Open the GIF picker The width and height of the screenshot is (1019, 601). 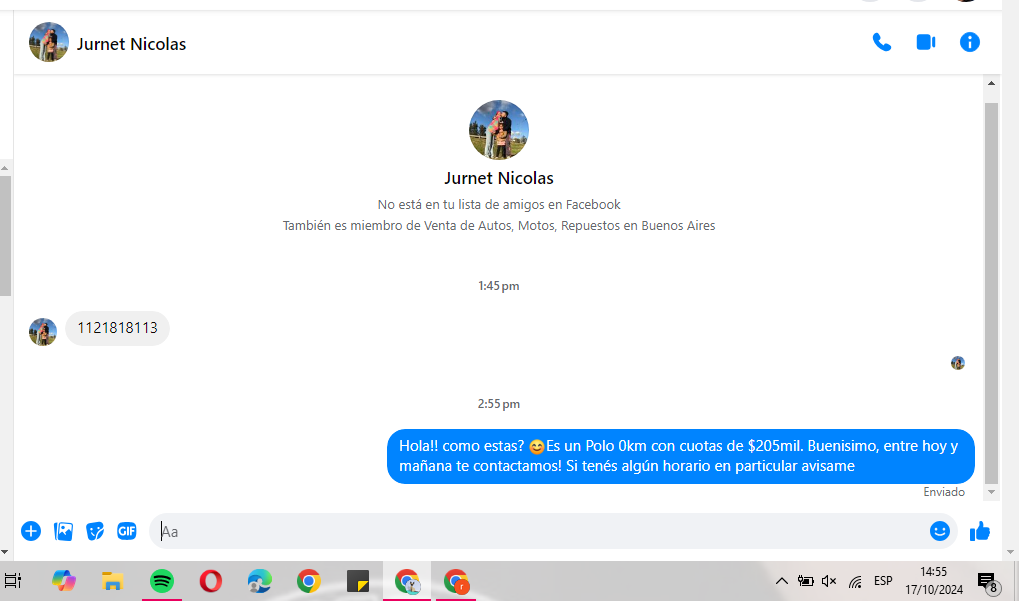[x=126, y=531]
